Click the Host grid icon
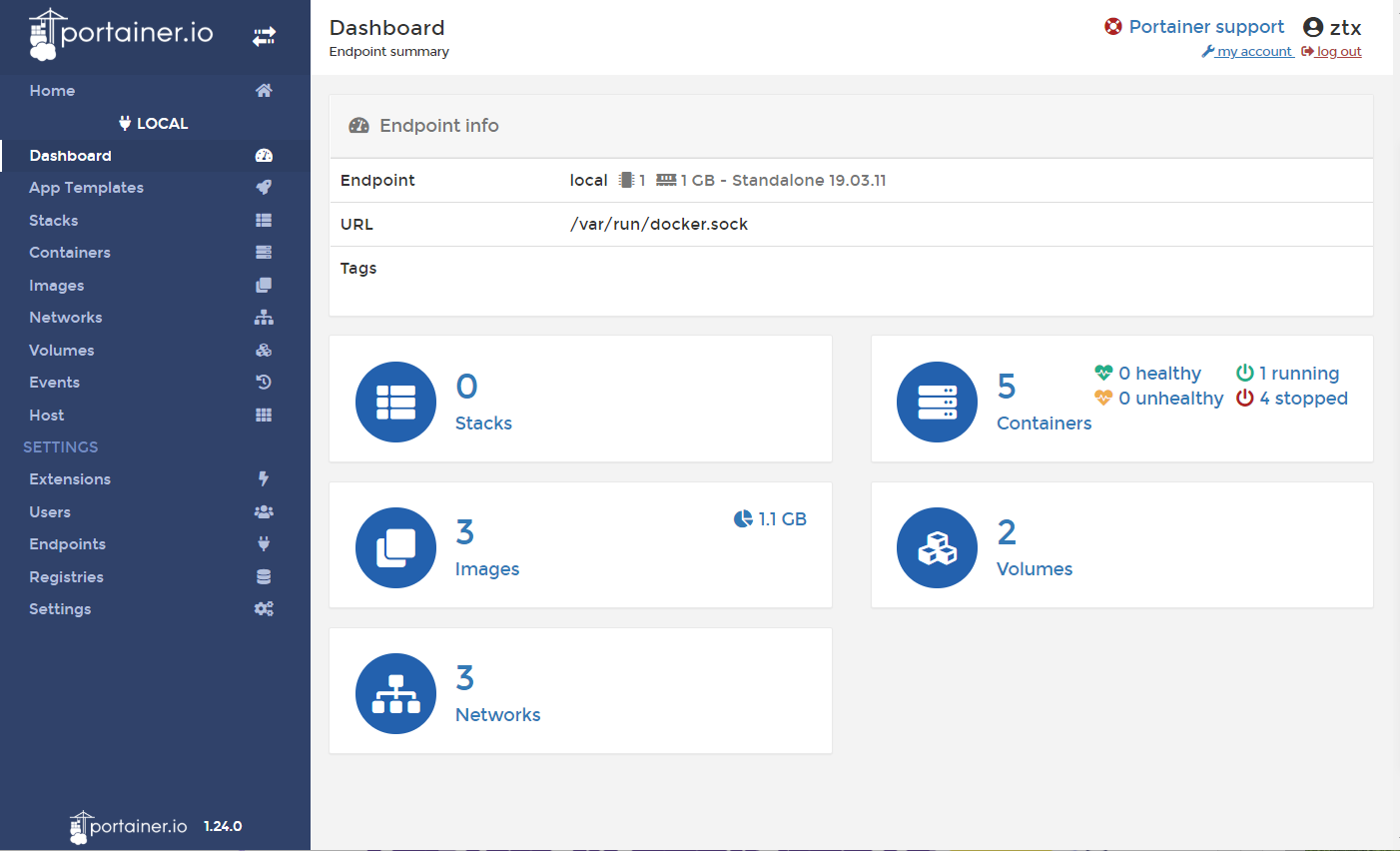The image size is (1400, 851). pyautogui.click(x=264, y=416)
